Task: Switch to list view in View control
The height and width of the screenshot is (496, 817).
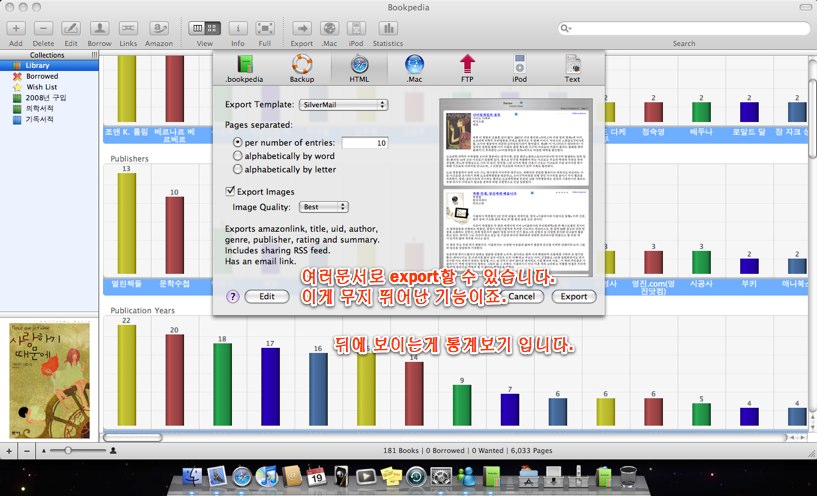Action: [x=197, y=28]
